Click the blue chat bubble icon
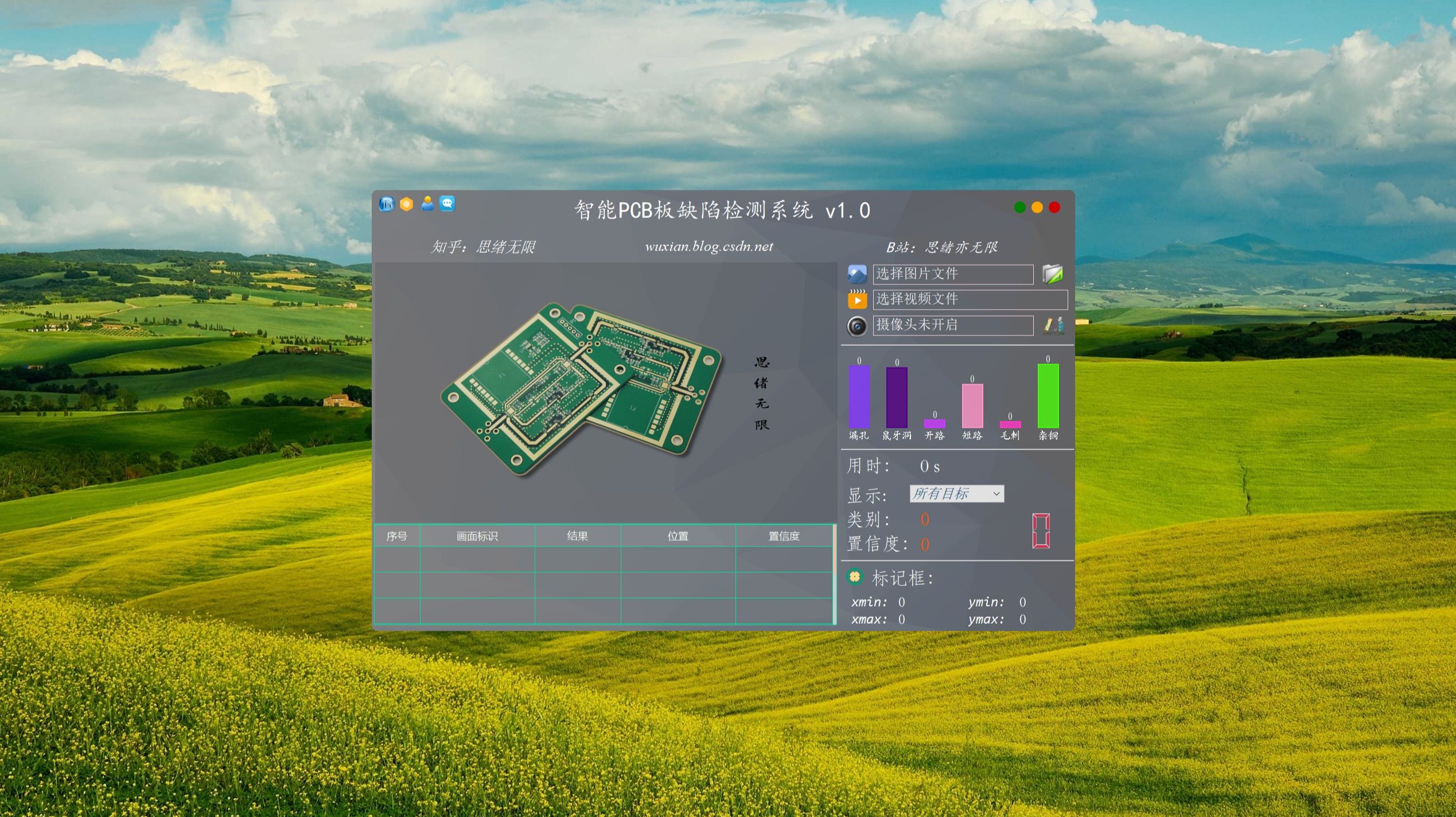 447,204
